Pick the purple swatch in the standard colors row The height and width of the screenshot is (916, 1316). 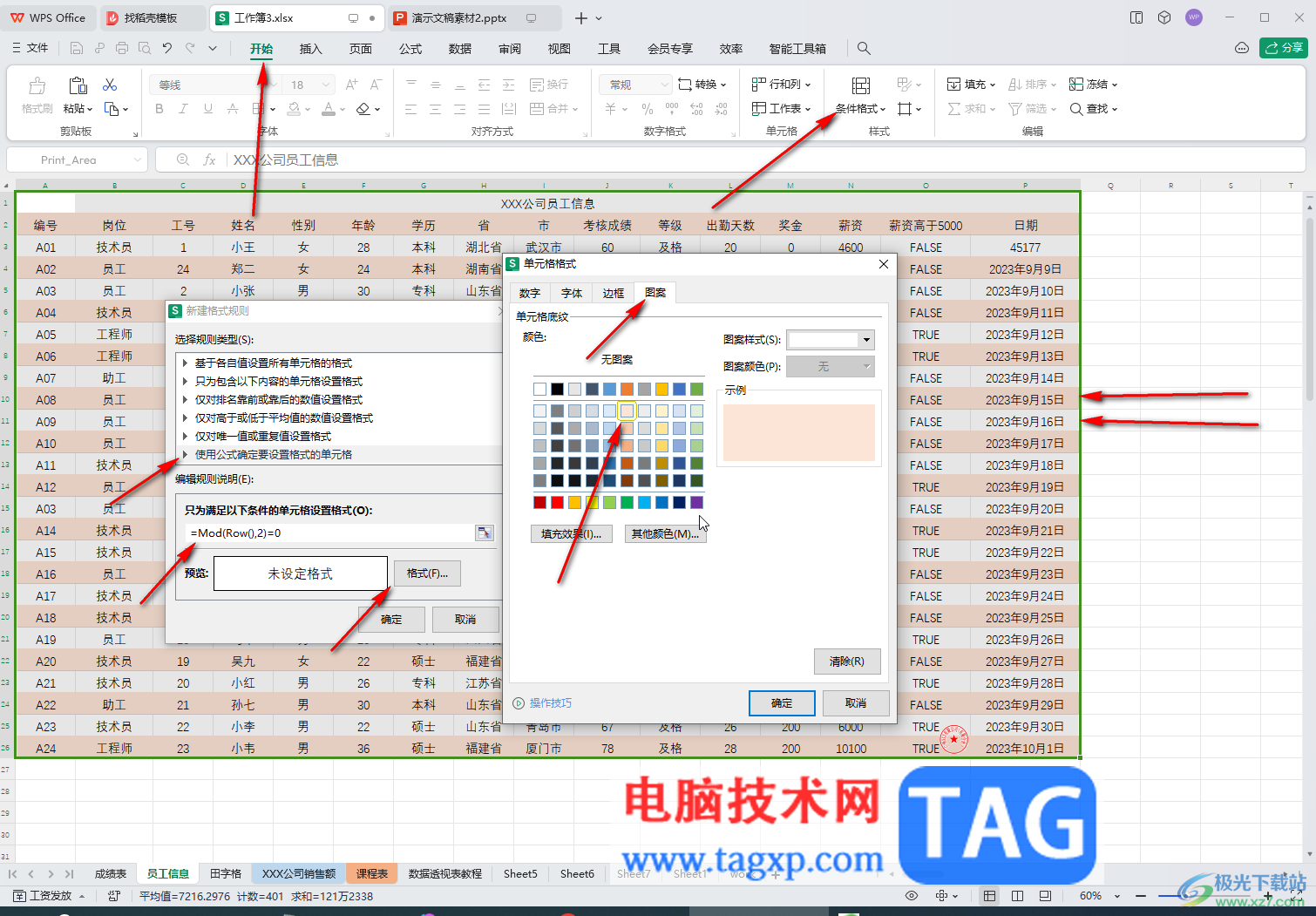[x=696, y=502]
